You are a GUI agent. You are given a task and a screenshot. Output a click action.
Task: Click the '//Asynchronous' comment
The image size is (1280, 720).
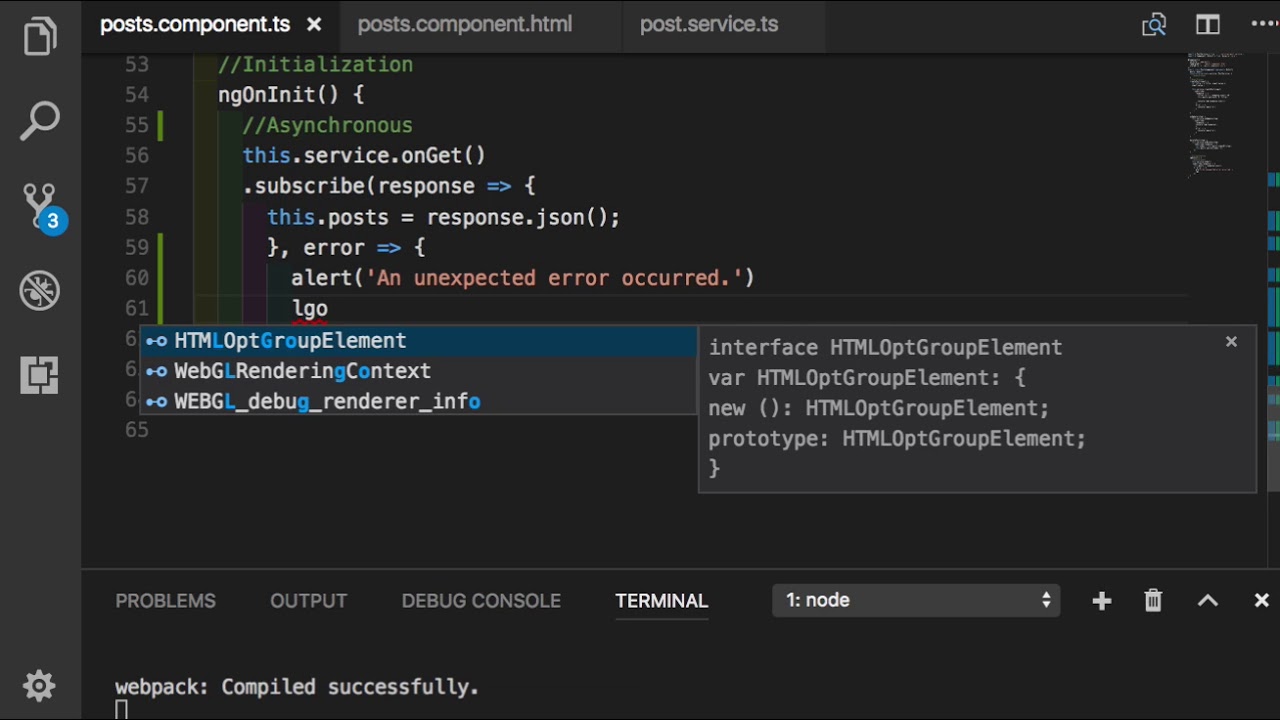pos(327,125)
